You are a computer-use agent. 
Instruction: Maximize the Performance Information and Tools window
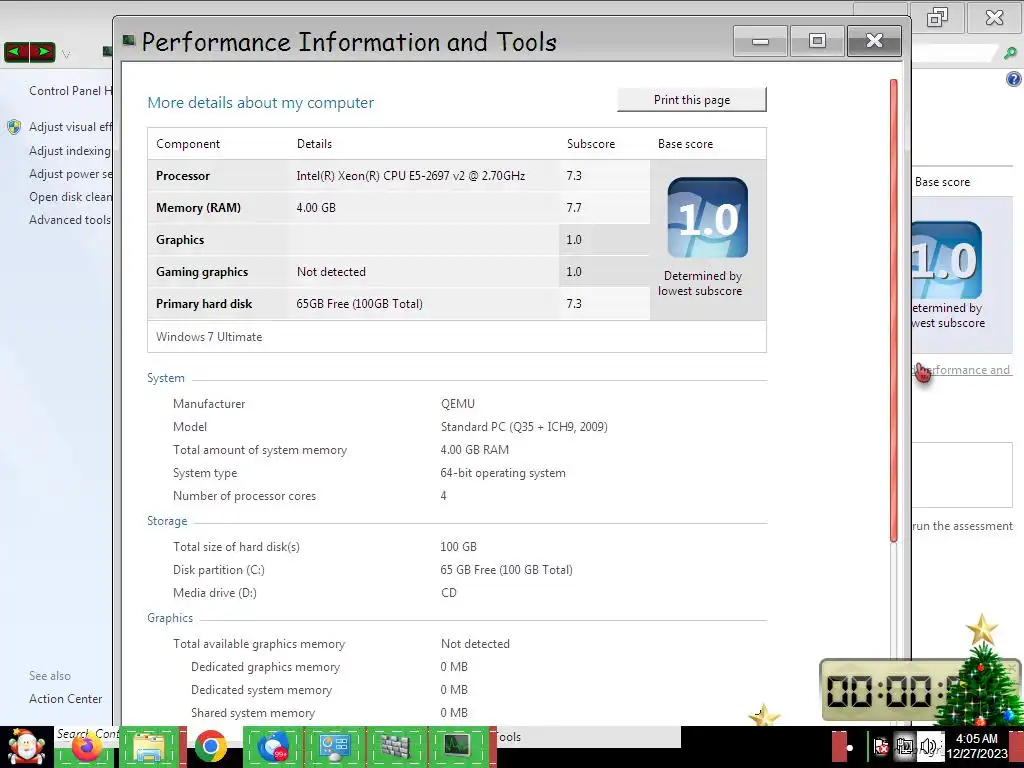point(817,41)
